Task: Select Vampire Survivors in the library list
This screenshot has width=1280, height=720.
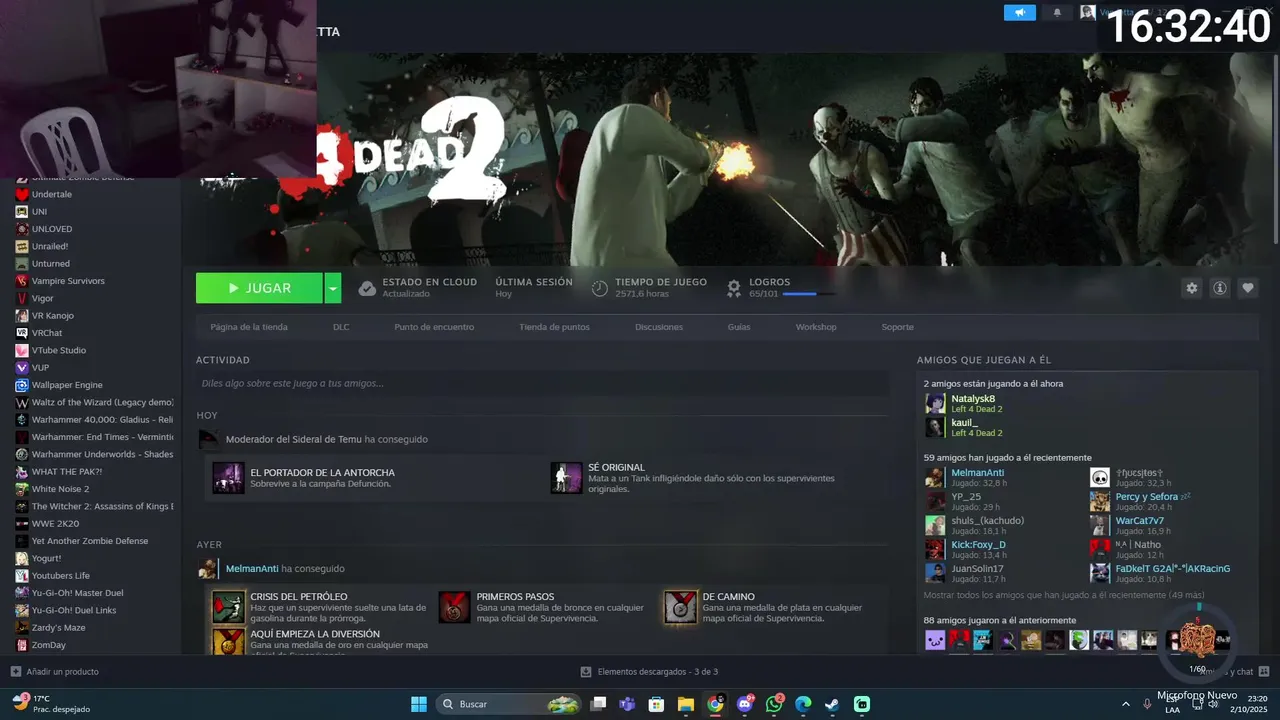Action: point(68,281)
